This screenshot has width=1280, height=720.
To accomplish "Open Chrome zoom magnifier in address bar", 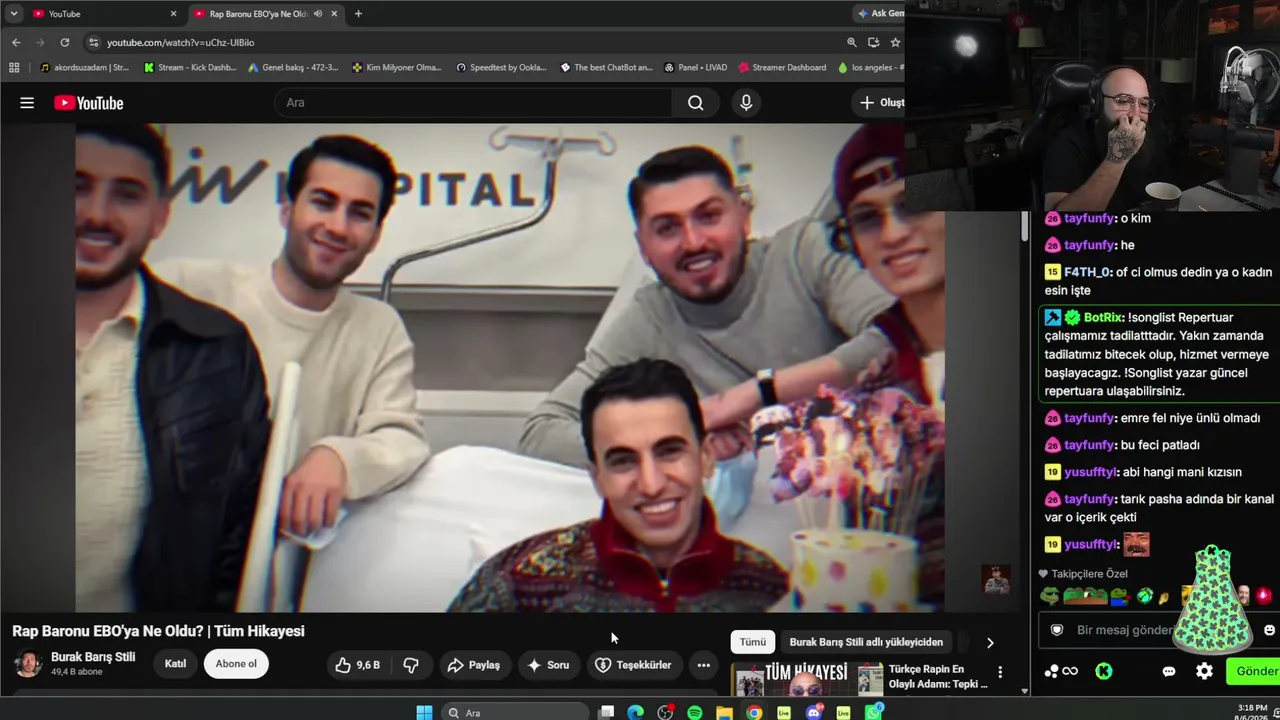I will coord(852,42).
